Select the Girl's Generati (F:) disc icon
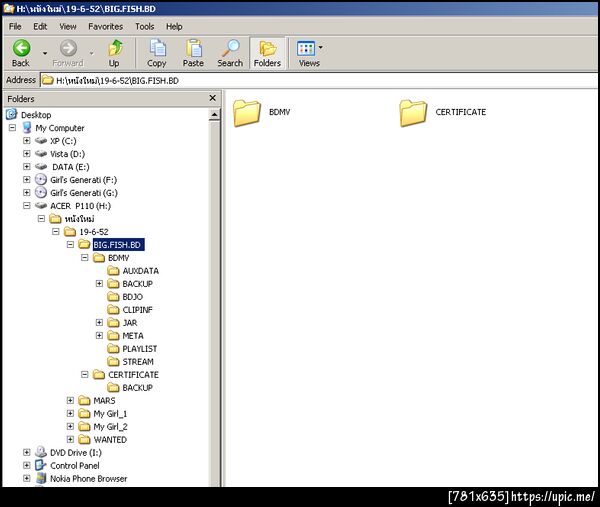The height and width of the screenshot is (507, 600). pos(41,179)
